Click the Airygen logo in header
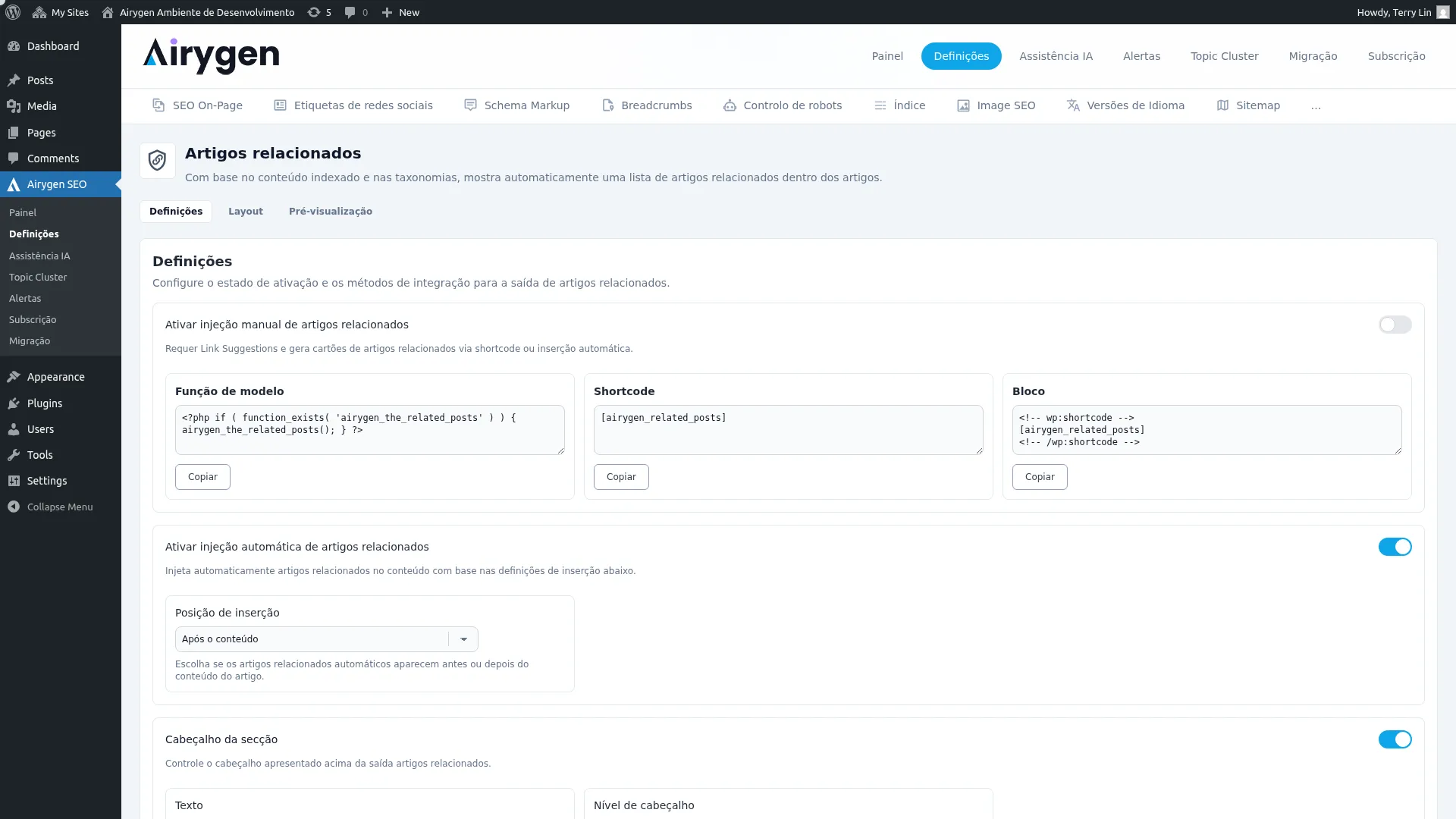The width and height of the screenshot is (1456, 819). (x=211, y=56)
